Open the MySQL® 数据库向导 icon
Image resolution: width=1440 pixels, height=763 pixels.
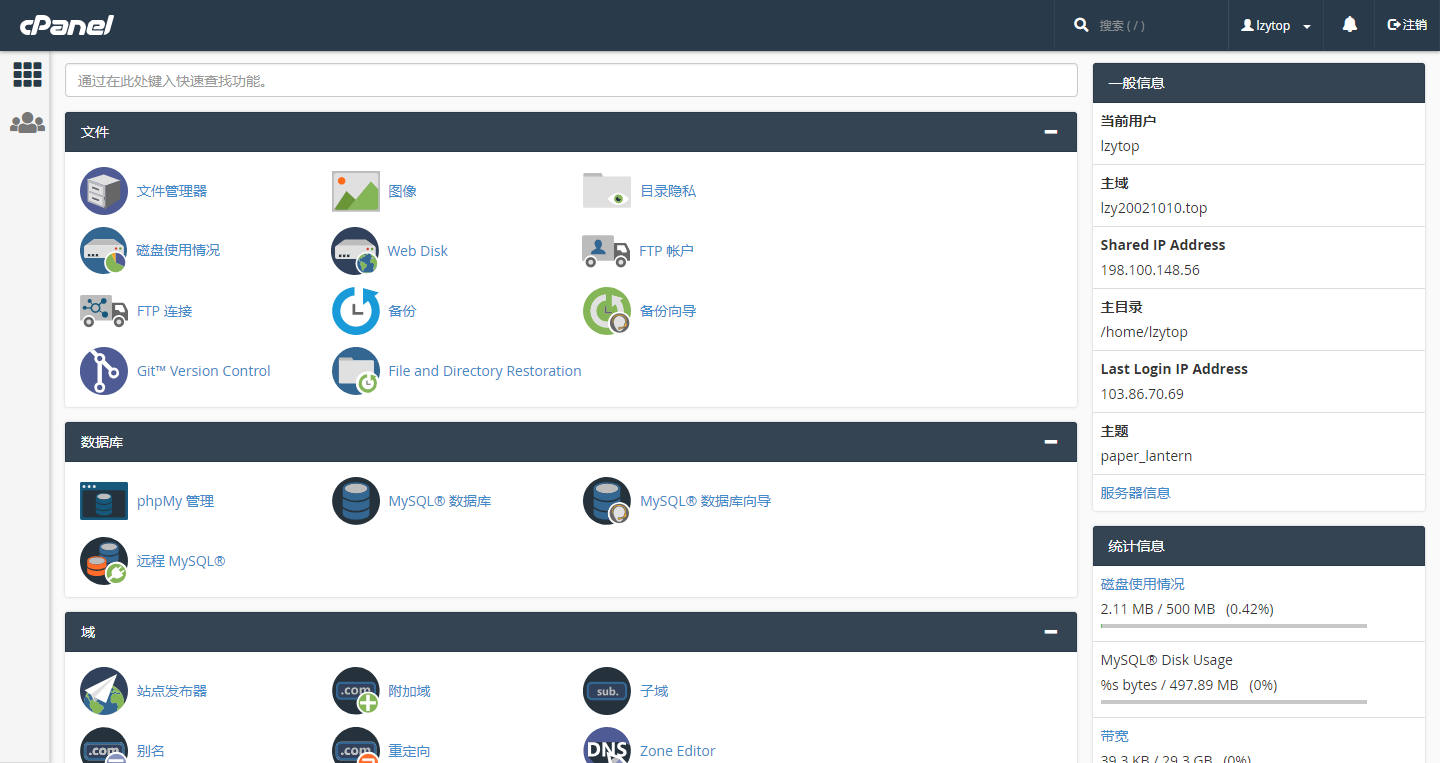pyautogui.click(x=607, y=501)
